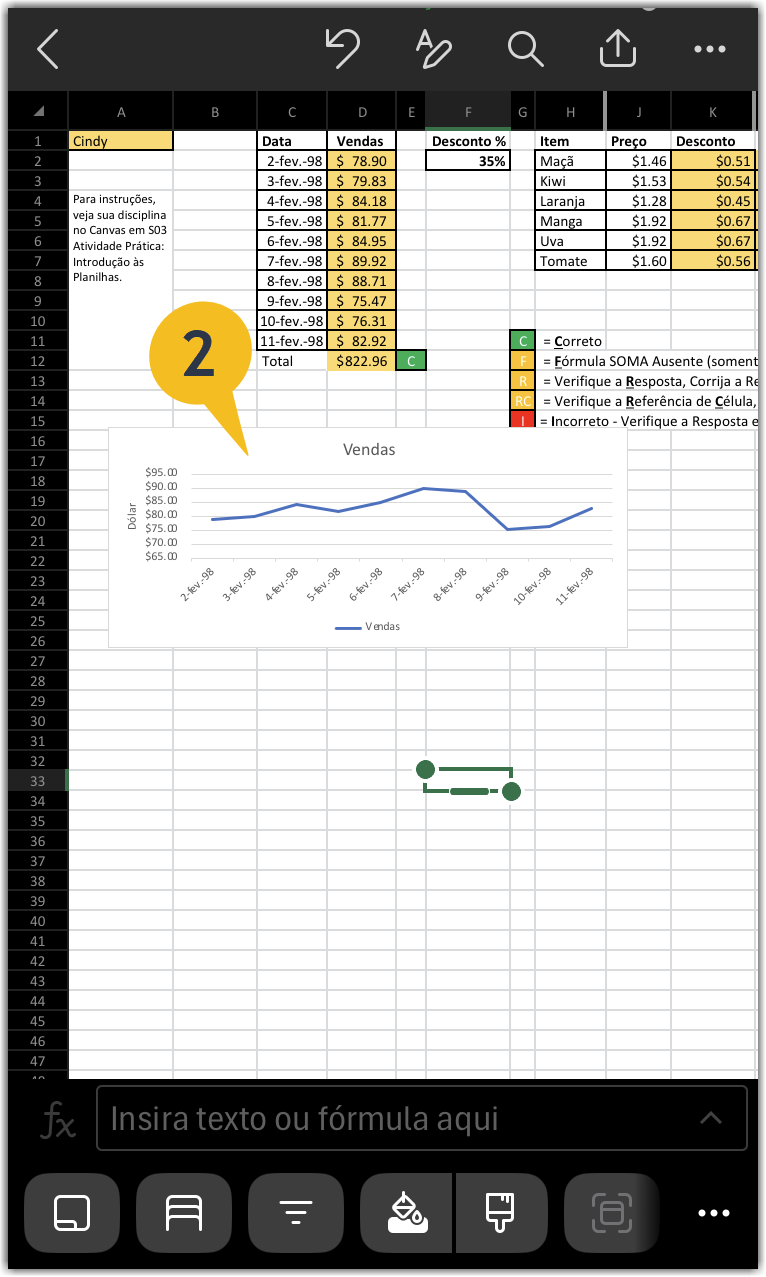Screen dimensions: 766x1277
Task: Select the $1.46 price cell
Action: pos(639,161)
